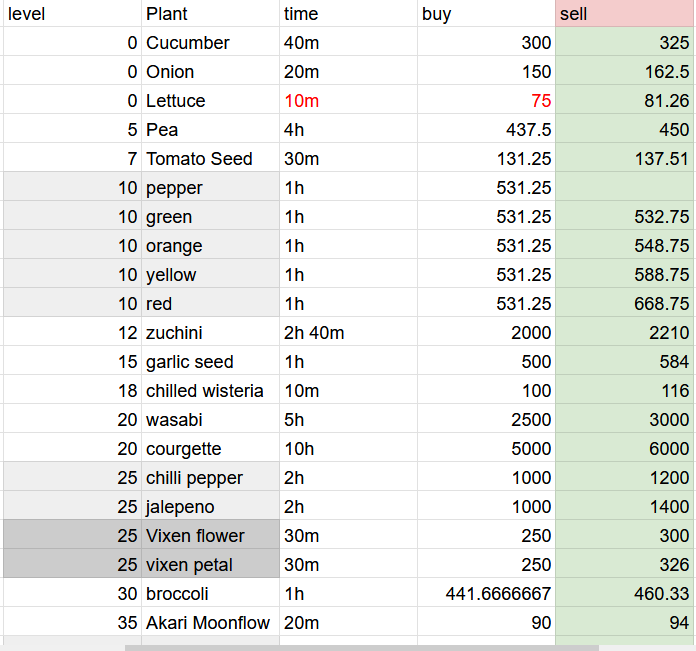The height and width of the screenshot is (651, 696).
Task: Click the horizontal scrollbar at the bottom
Action: [360, 647]
